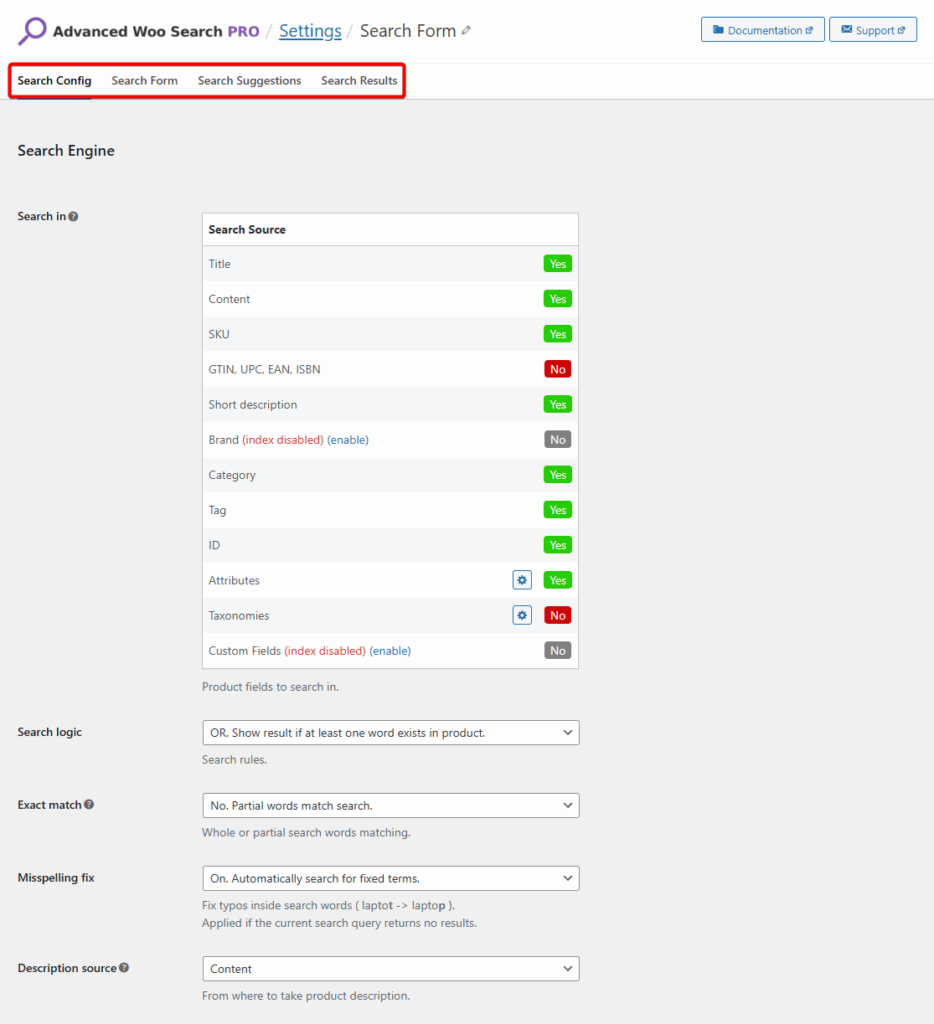Screen dimensions: 934x1024
Task: Click the pencil edit icon beside Search Form
Action: 465,30
